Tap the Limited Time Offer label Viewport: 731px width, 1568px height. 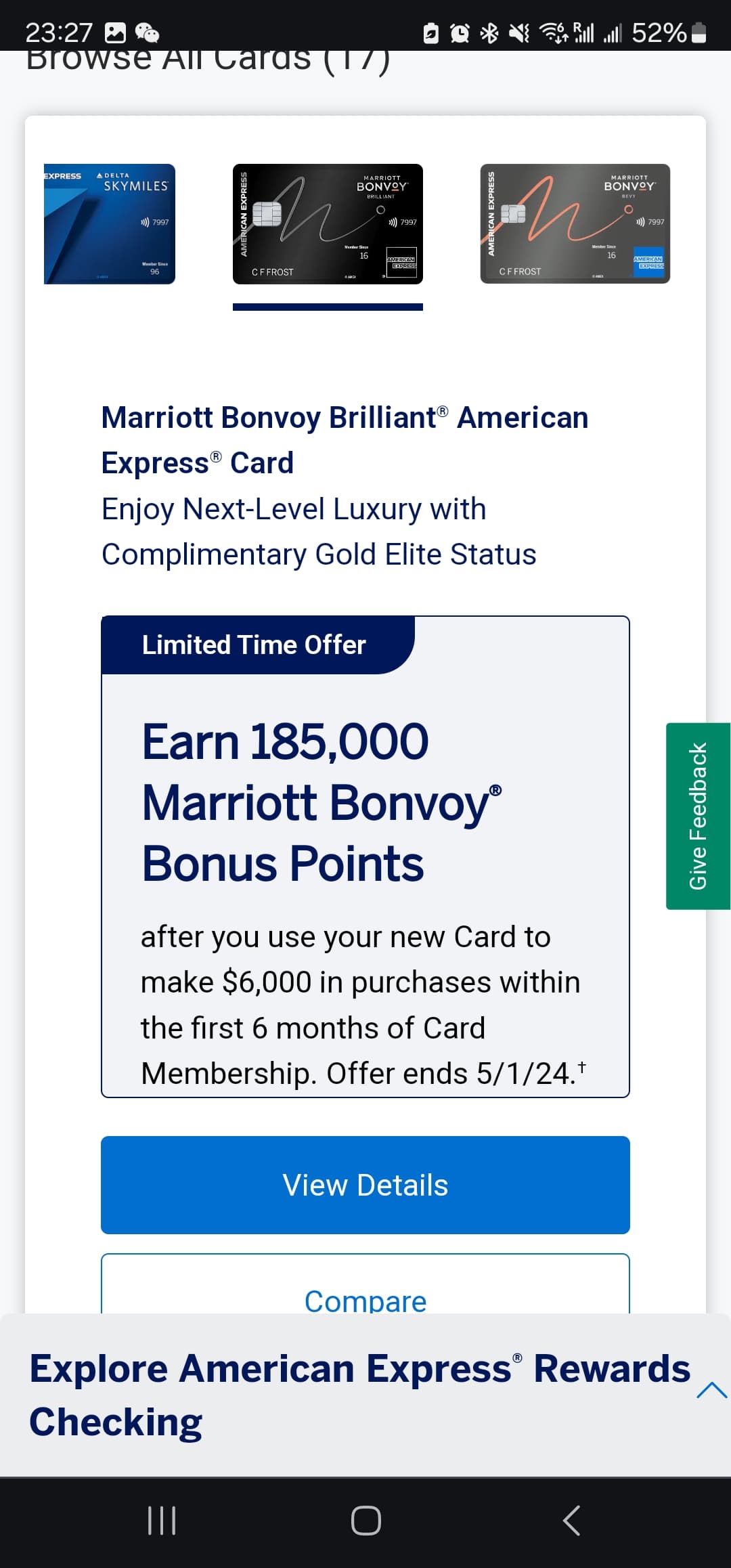point(254,645)
